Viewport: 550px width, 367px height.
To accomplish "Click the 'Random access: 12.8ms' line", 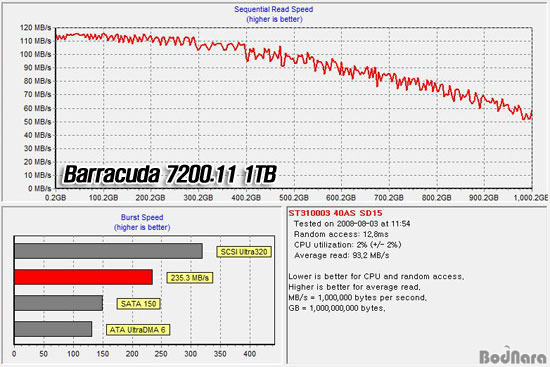I will pos(341,234).
